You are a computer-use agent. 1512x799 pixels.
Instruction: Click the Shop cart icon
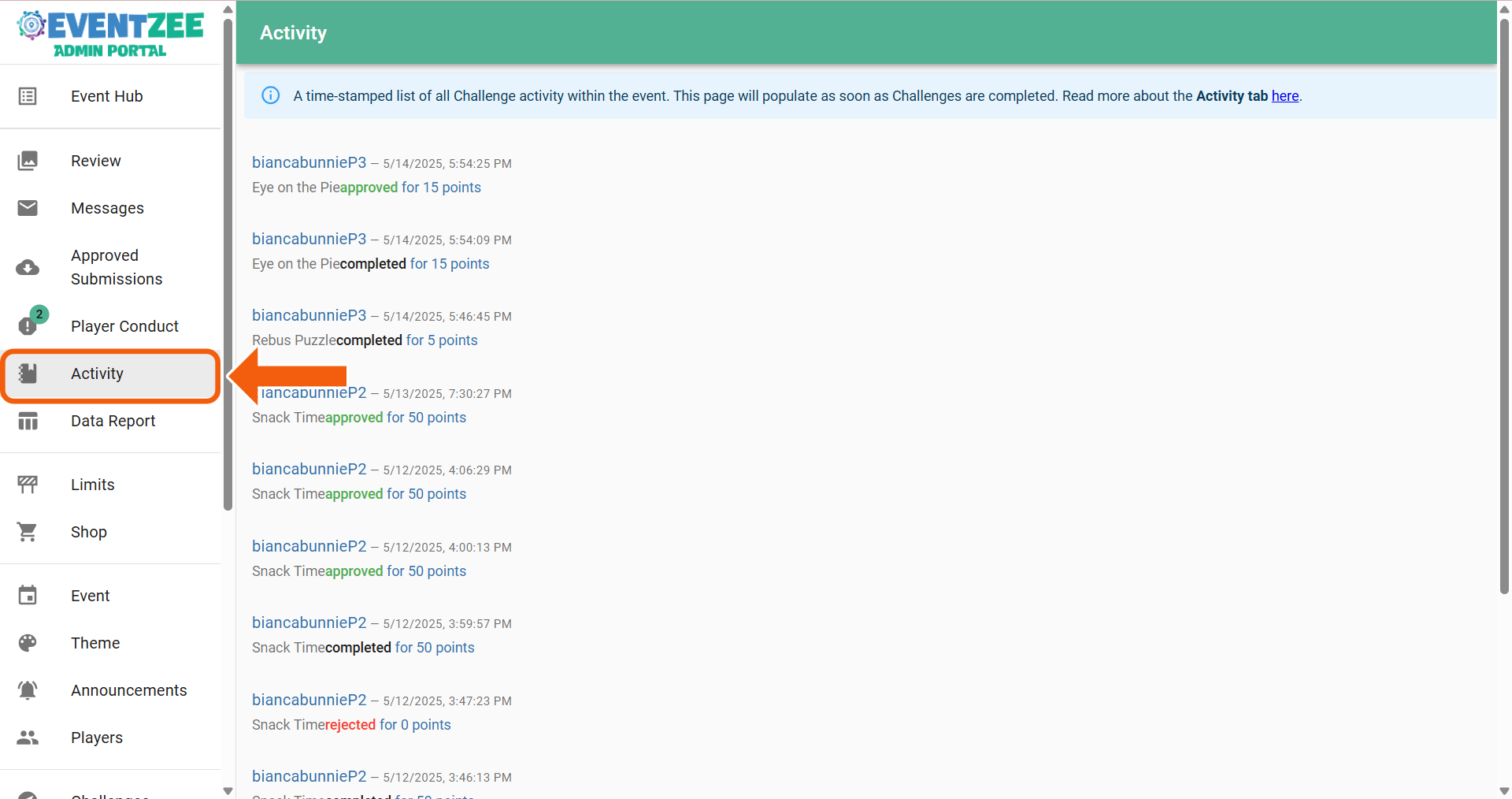pos(28,532)
